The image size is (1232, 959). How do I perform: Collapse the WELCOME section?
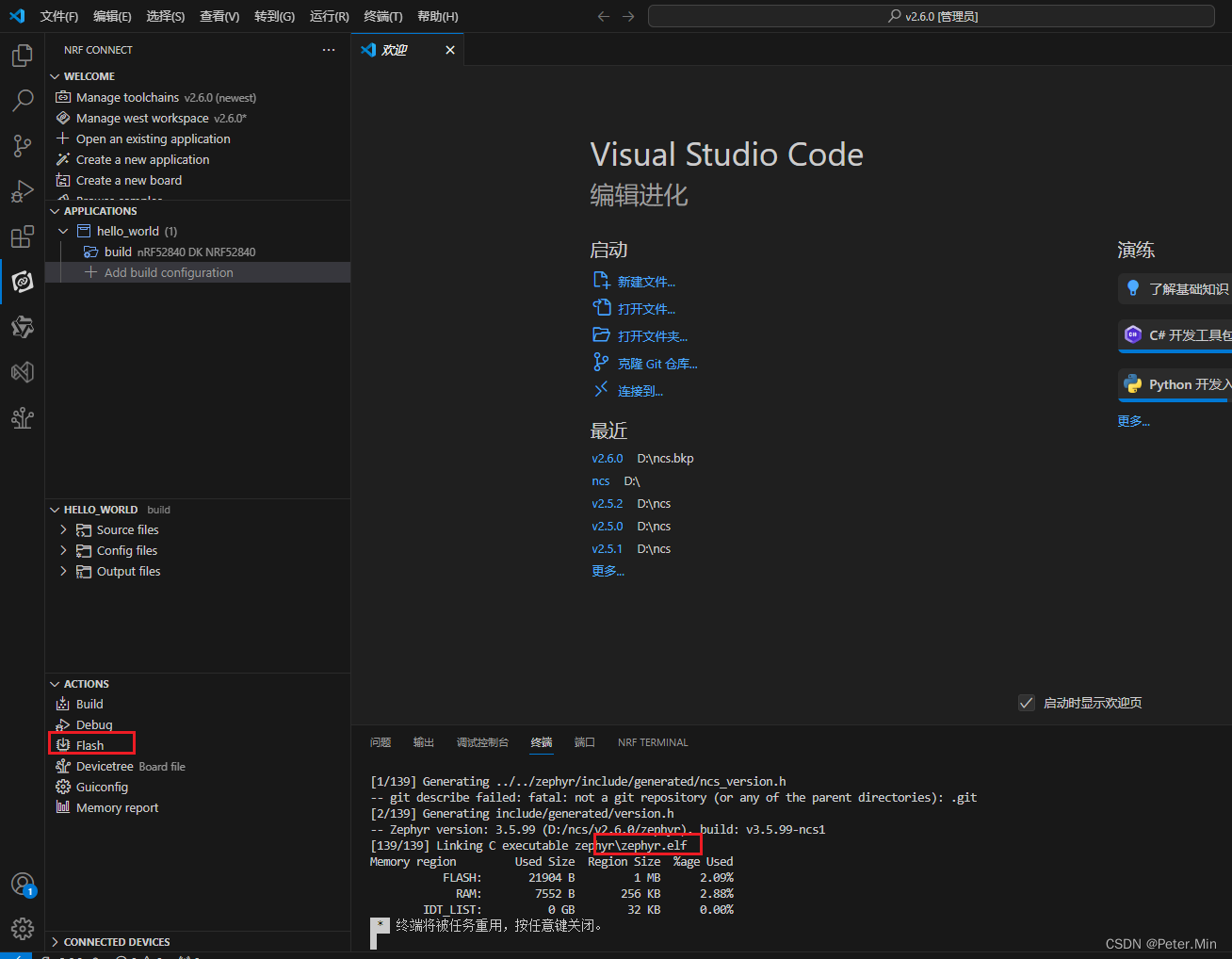(x=55, y=76)
